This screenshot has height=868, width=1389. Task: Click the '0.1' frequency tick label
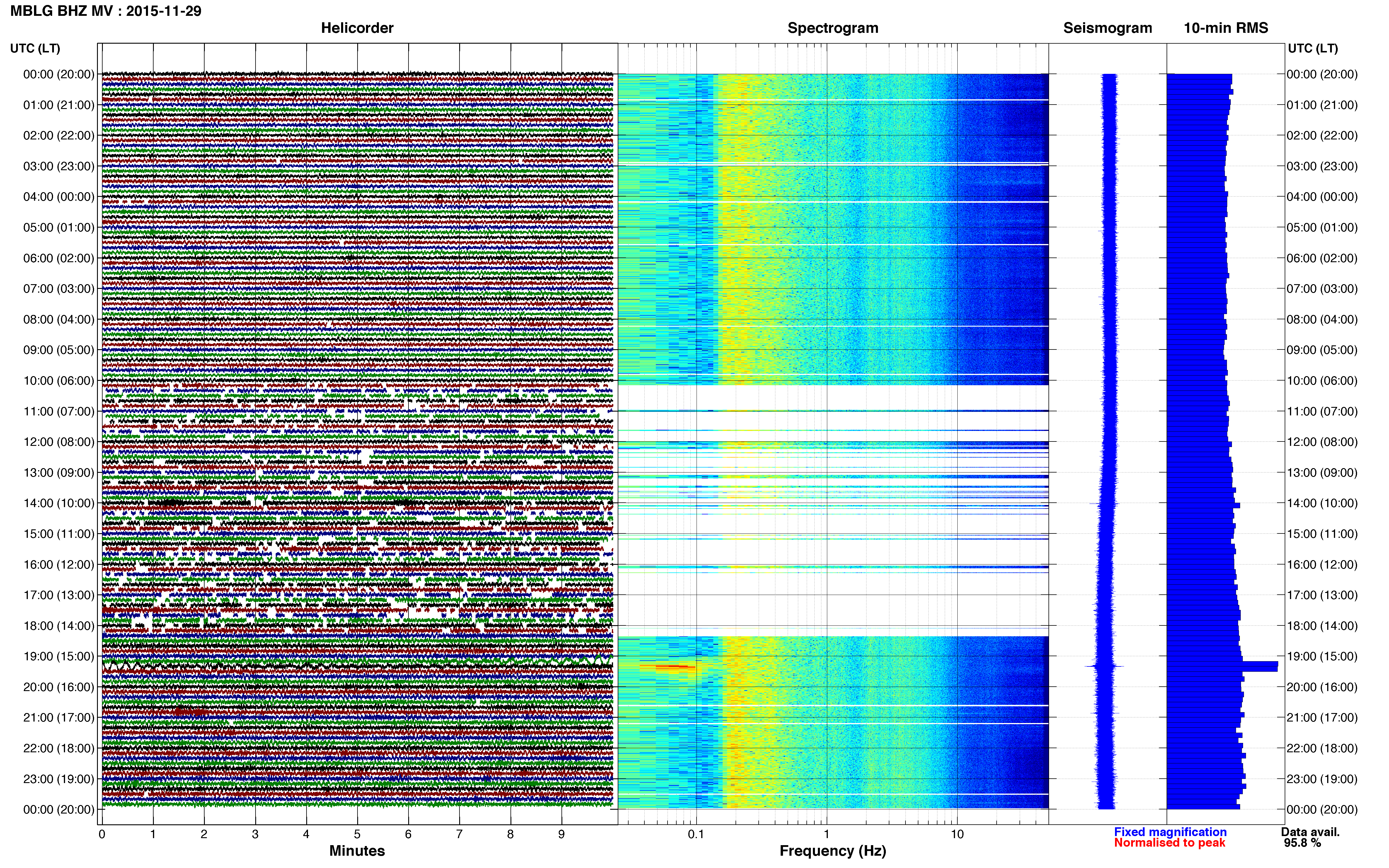(696, 834)
